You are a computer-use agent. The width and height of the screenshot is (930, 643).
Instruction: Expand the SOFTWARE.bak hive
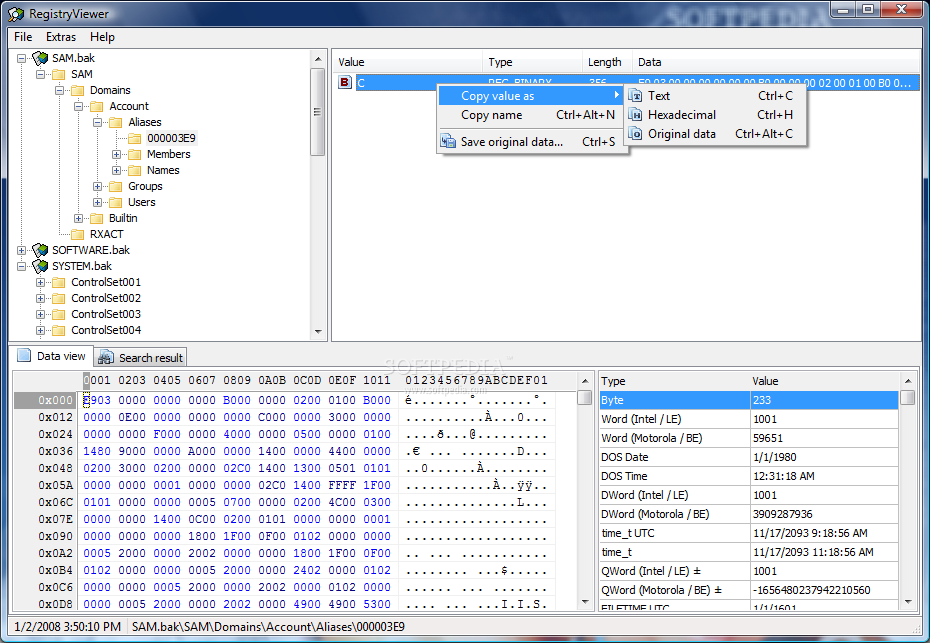[21, 250]
